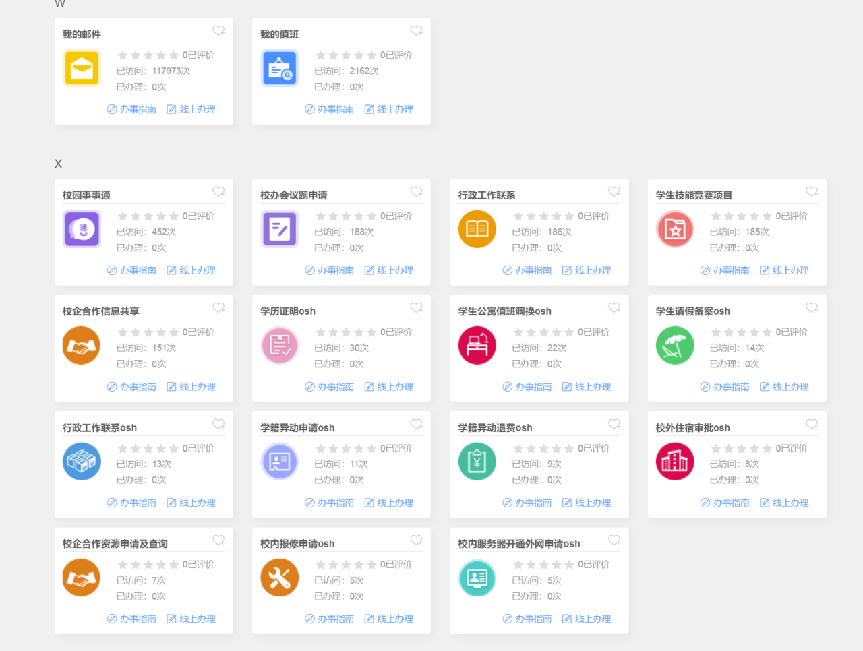Open 办事指南 on 校企合作资源申请及查询 card
The width and height of the screenshot is (863, 651).
131,619
